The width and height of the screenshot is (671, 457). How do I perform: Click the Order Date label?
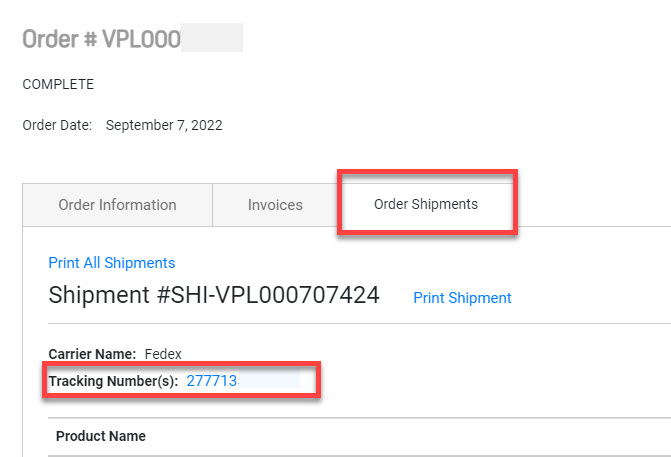[57, 126]
